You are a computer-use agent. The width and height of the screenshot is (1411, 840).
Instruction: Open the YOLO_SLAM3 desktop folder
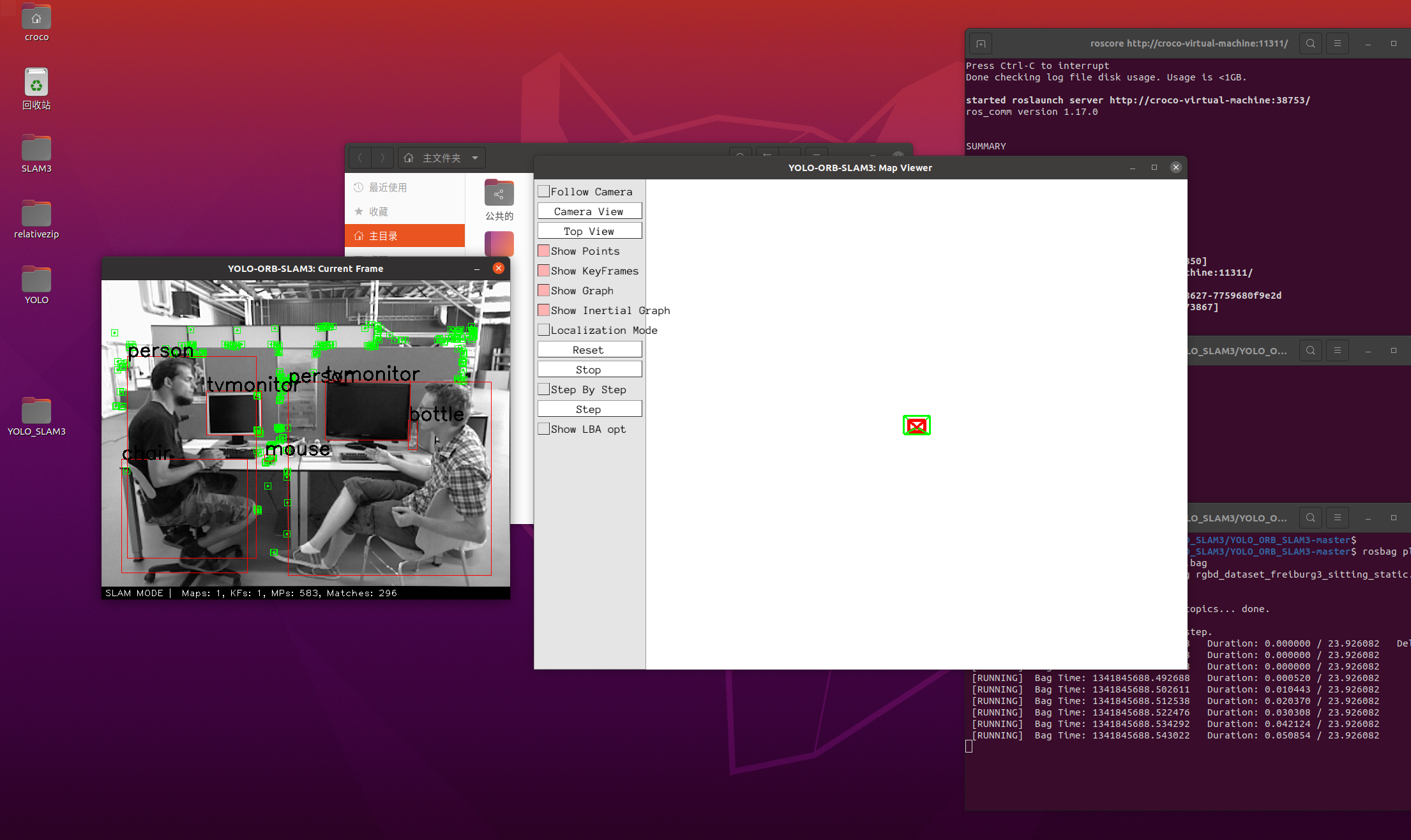pos(36,412)
